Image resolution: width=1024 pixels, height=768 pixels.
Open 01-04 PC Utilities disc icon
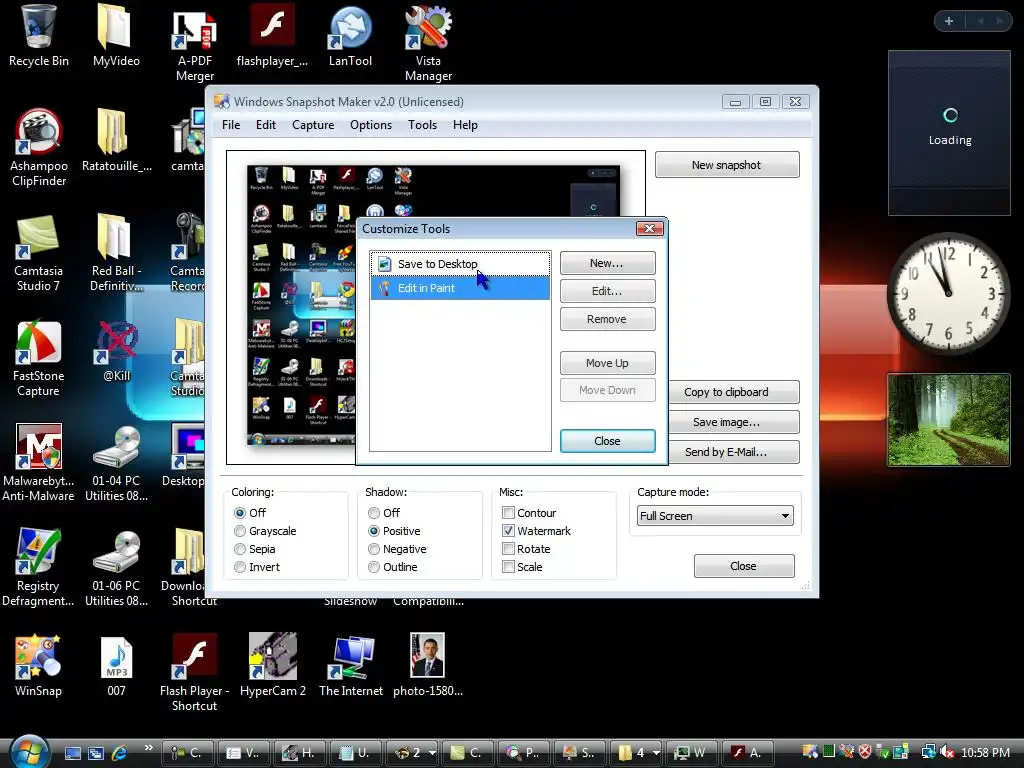pyautogui.click(x=116, y=464)
